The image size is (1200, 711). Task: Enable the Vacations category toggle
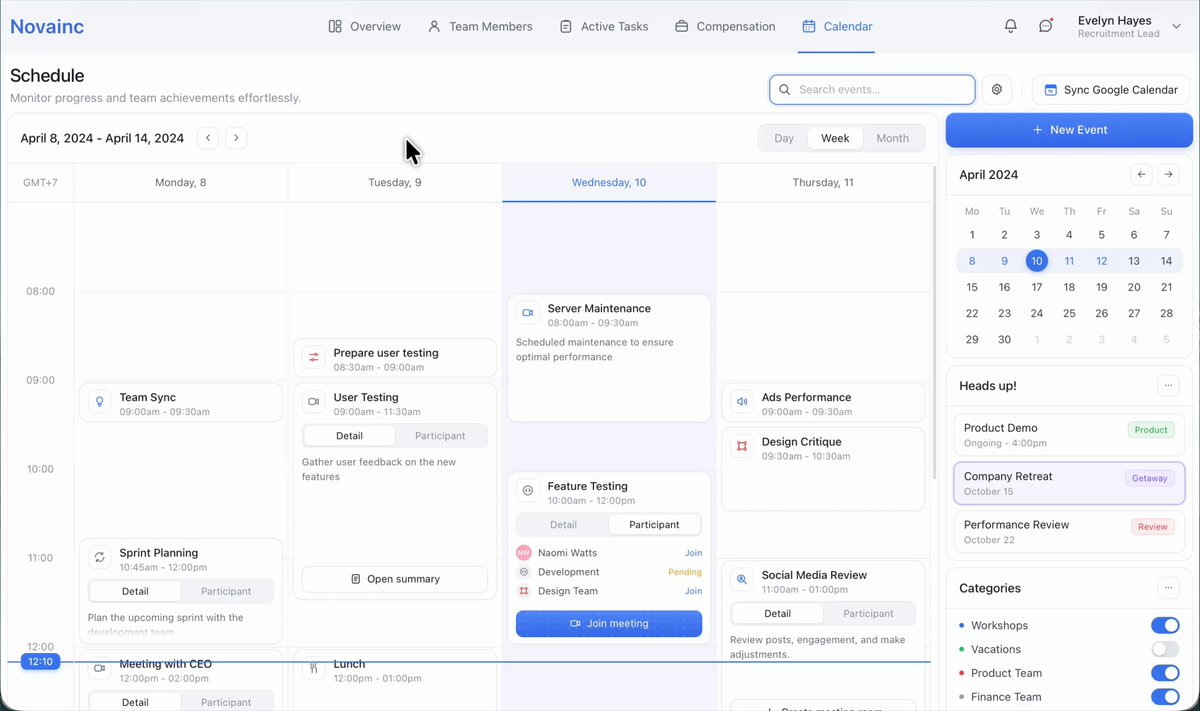(1165, 649)
